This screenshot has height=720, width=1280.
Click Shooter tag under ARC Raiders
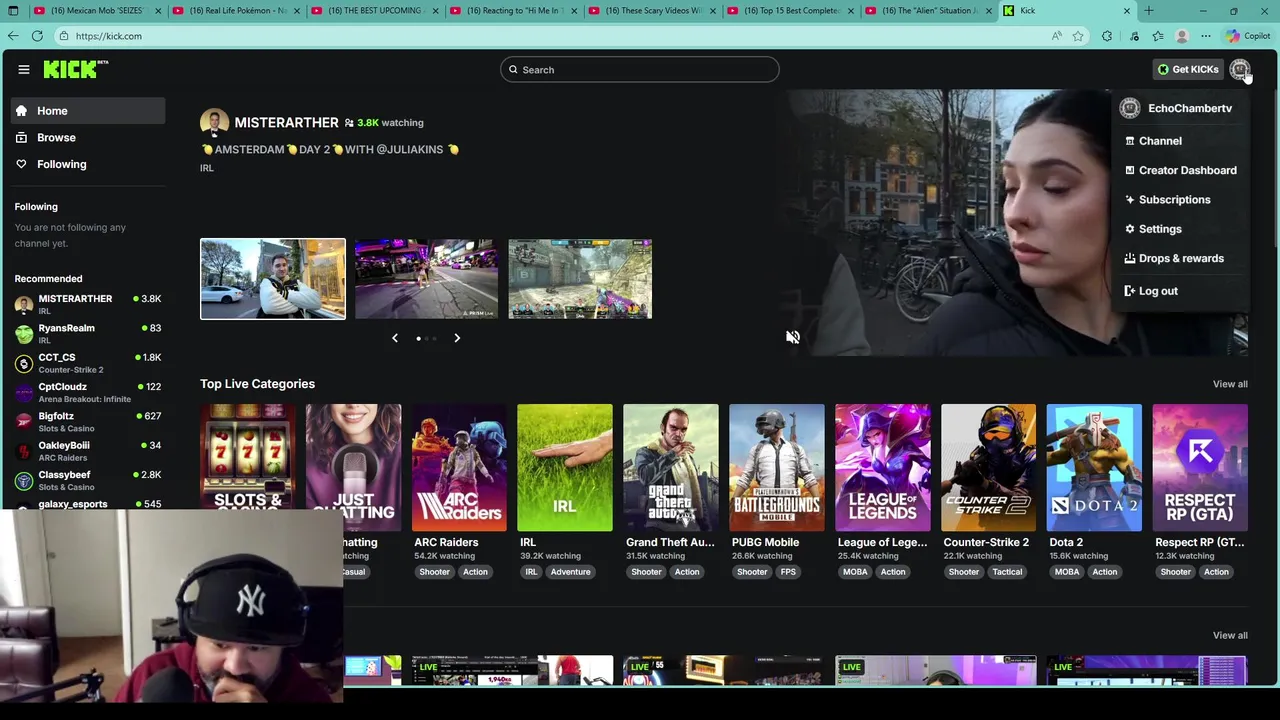click(x=434, y=572)
